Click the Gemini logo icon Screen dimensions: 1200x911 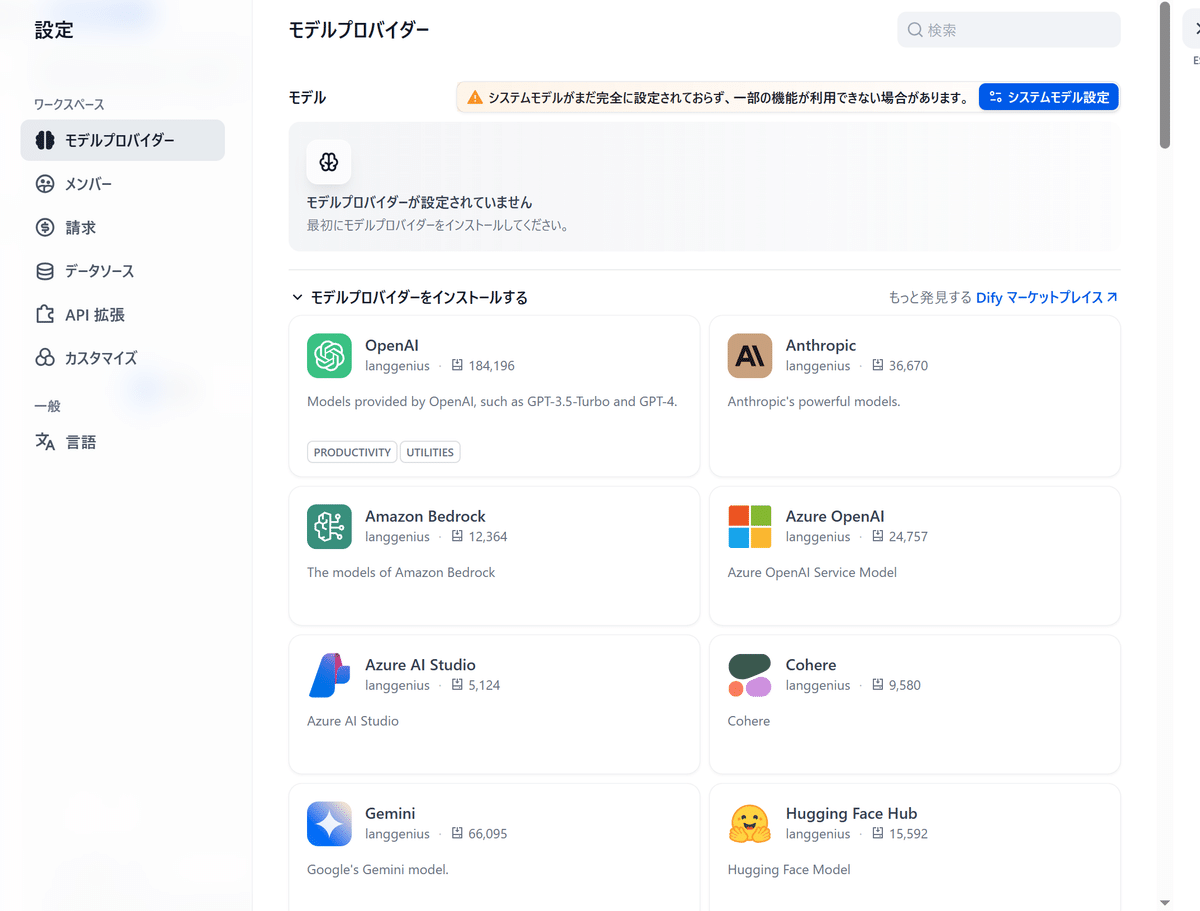(x=329, y=824)
